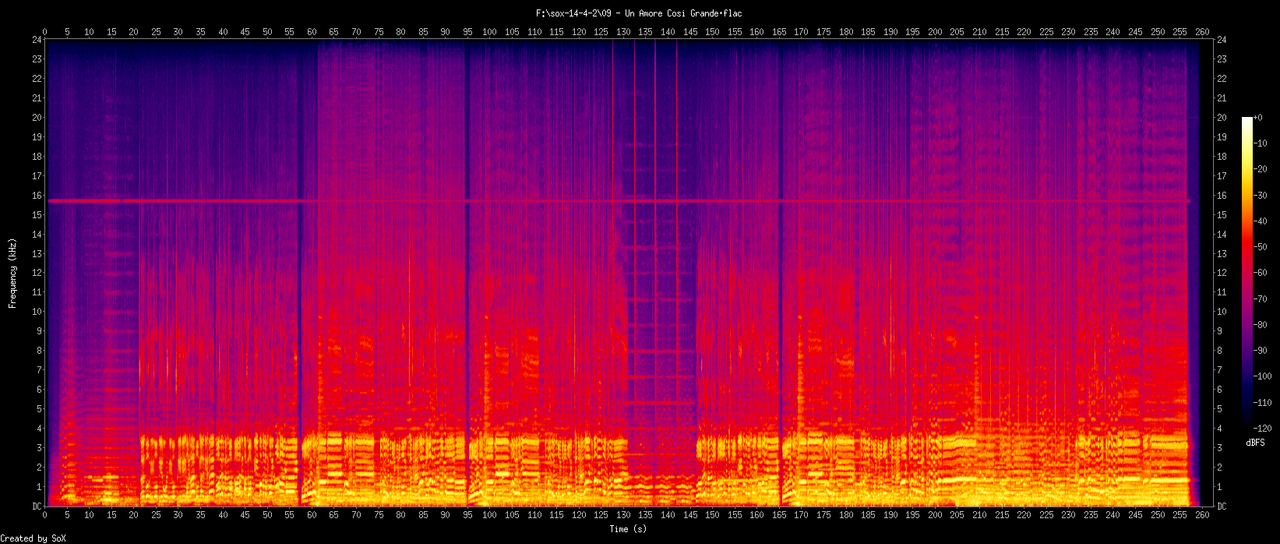This screenshot has width=1280, height=544.
Task: Click the "260" tick on the bottom time axis
Action: (x=1203, y=516)
